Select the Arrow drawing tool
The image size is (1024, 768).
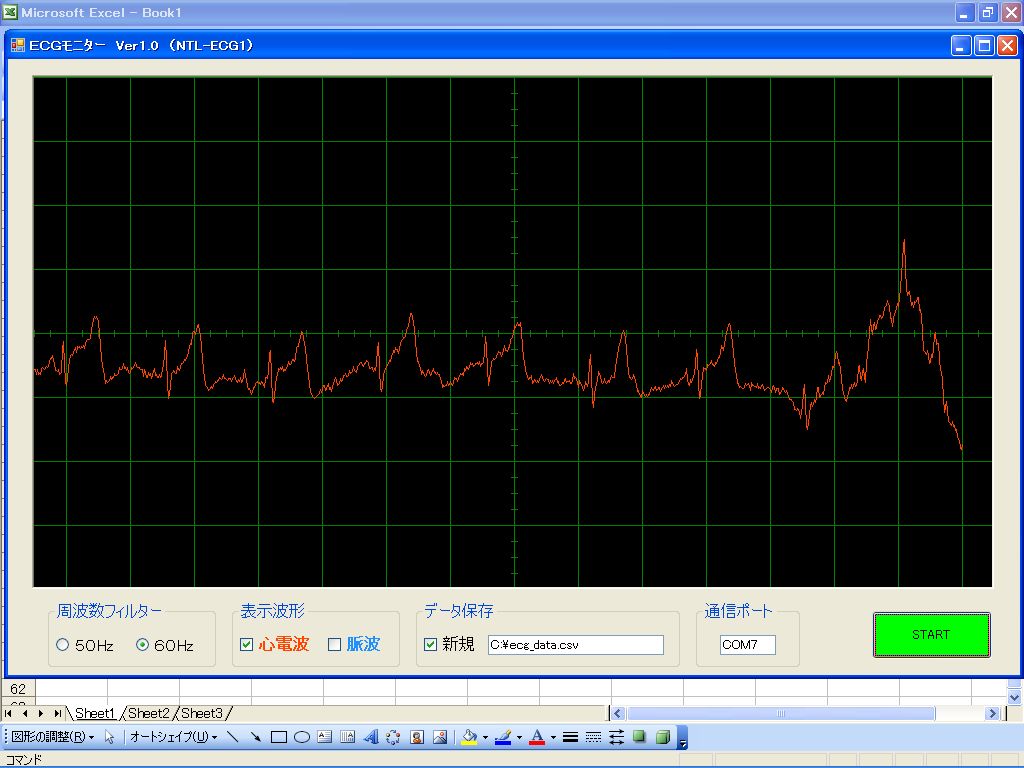255,737
